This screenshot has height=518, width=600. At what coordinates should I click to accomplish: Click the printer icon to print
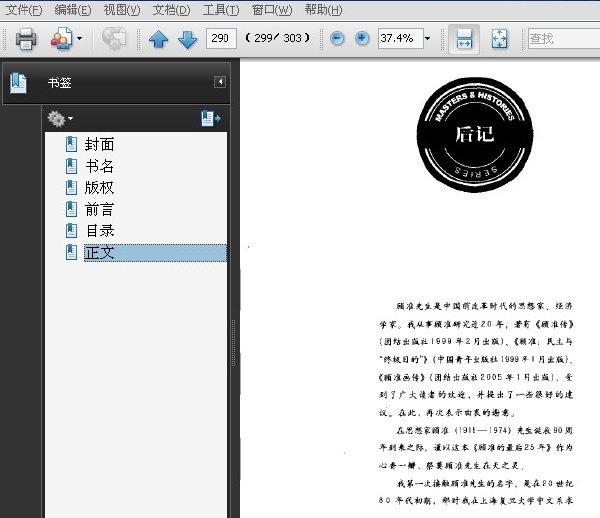(26, 39)
